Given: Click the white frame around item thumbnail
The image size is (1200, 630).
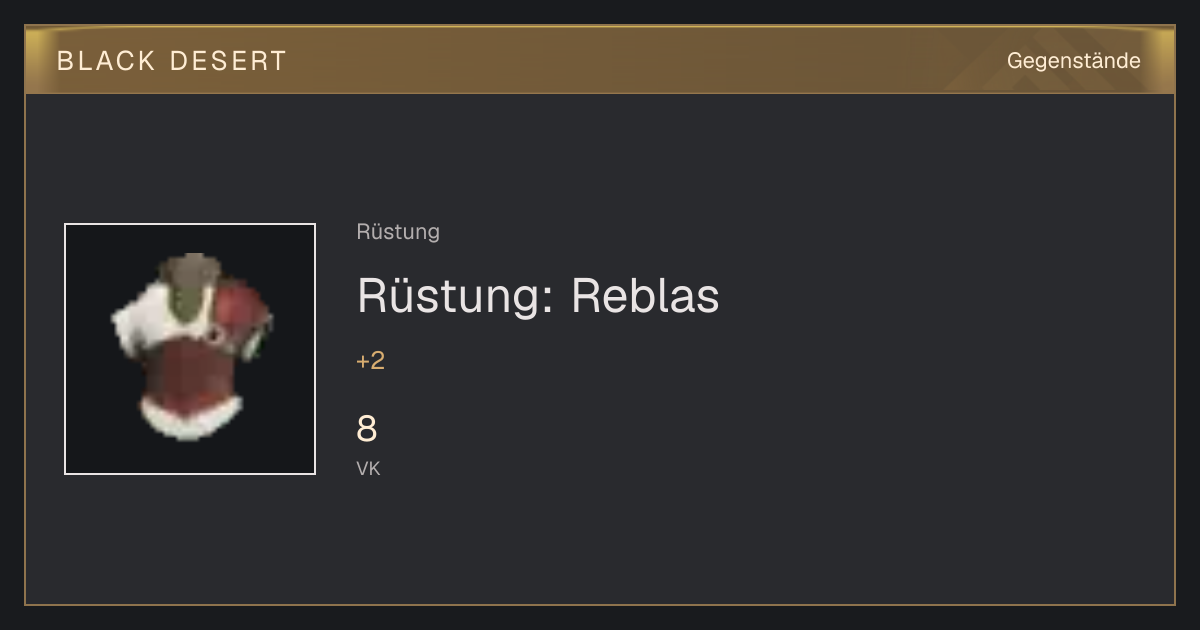Looking at the screenshot, I should click(x=190, y=224).
